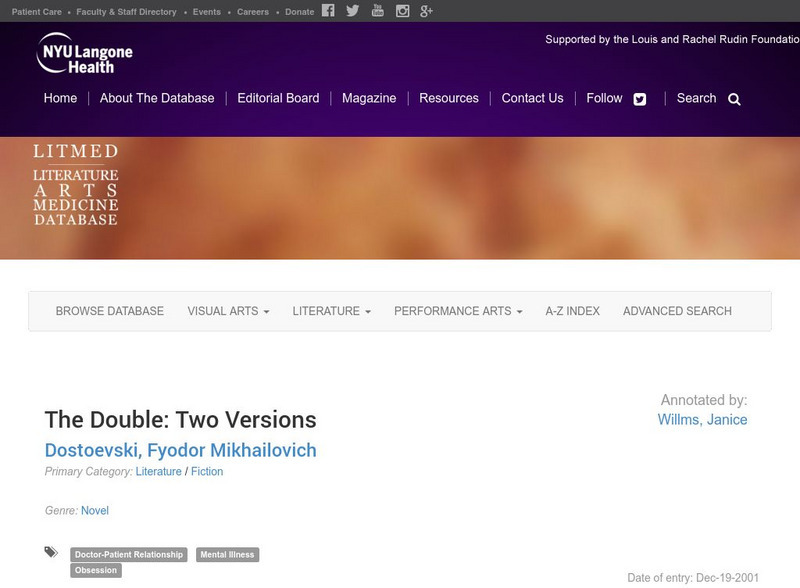Expand the Performance Arts dropdown
Screen dimensions: 800x588
point(458,311)
